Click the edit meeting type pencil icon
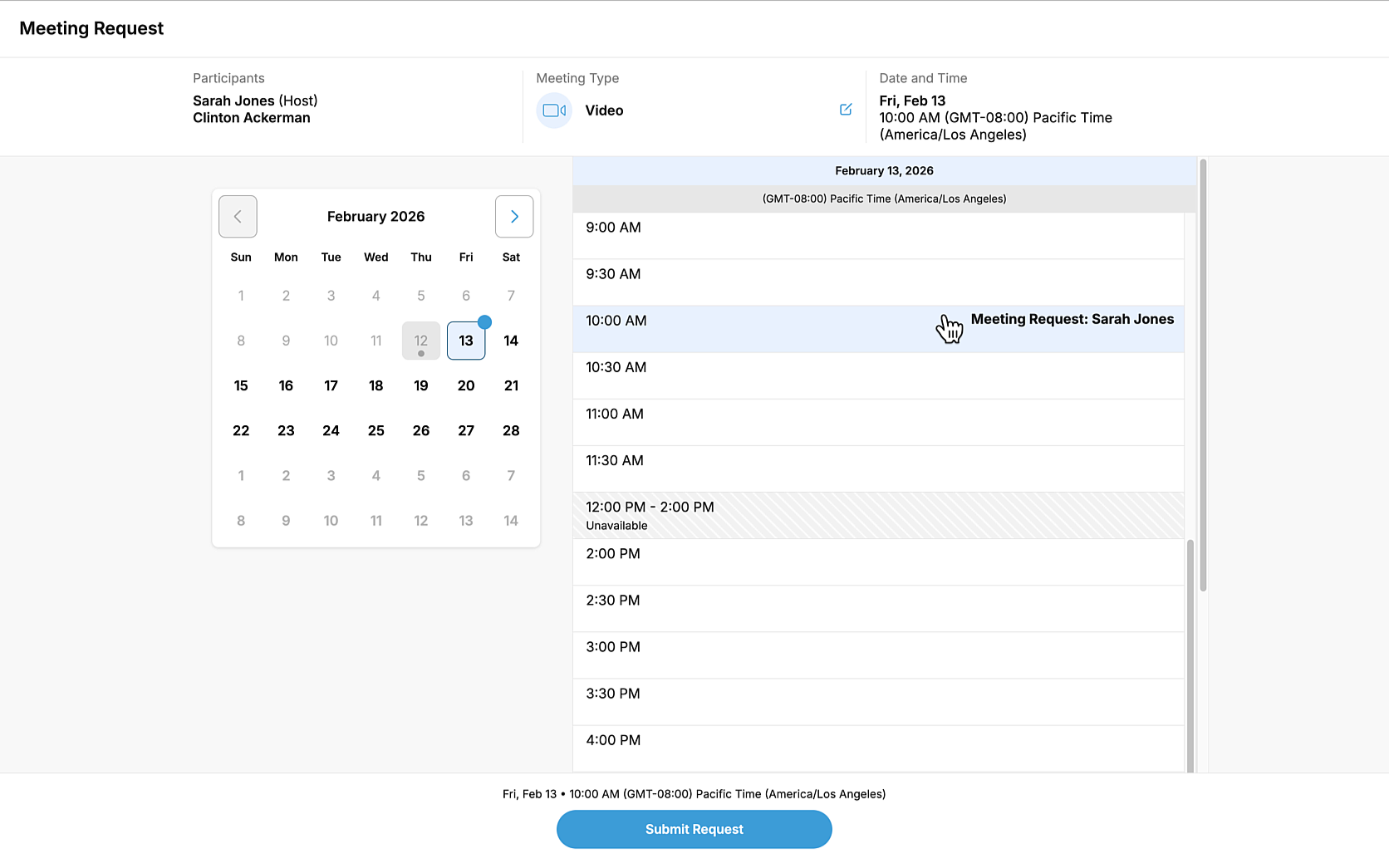 (846, 110)
